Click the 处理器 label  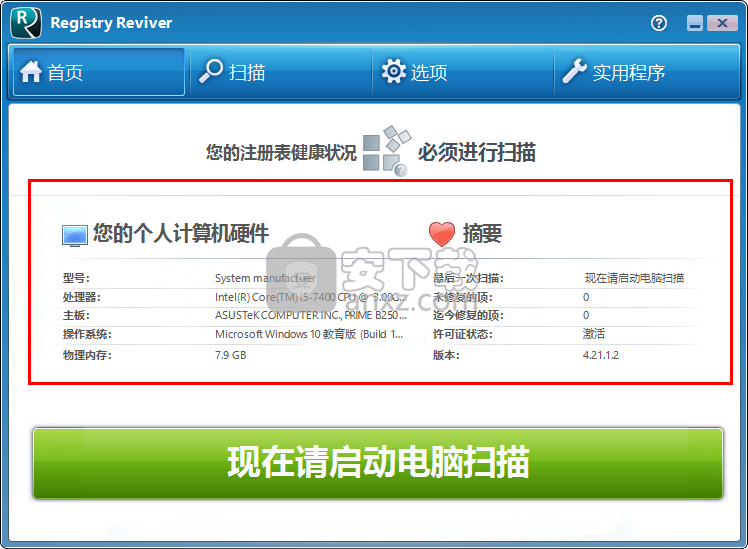(82, 297)
